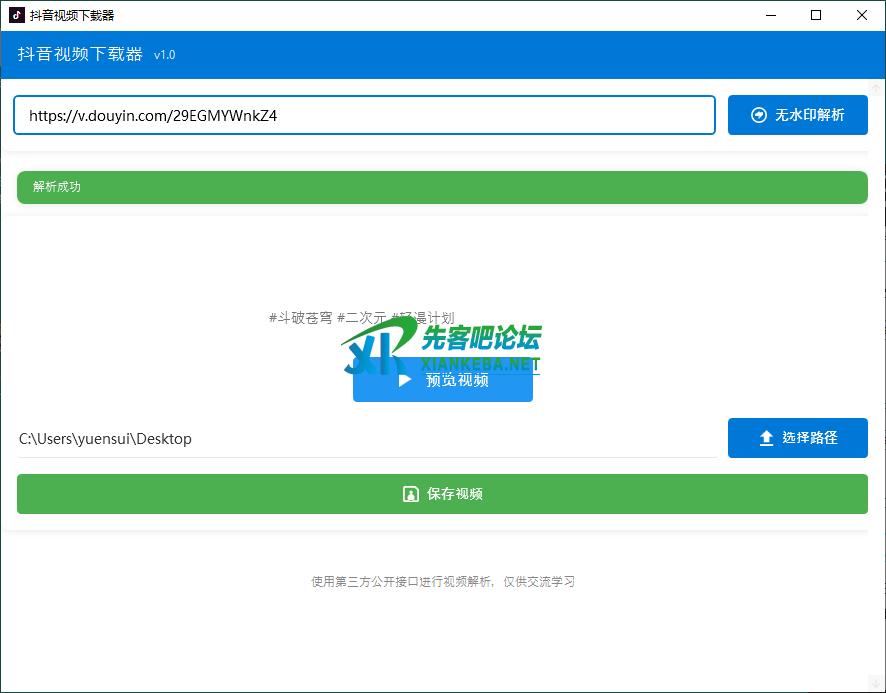Open preview using 预览视频 label
This screenshot has width=886, height=693.
pos(457,380)
